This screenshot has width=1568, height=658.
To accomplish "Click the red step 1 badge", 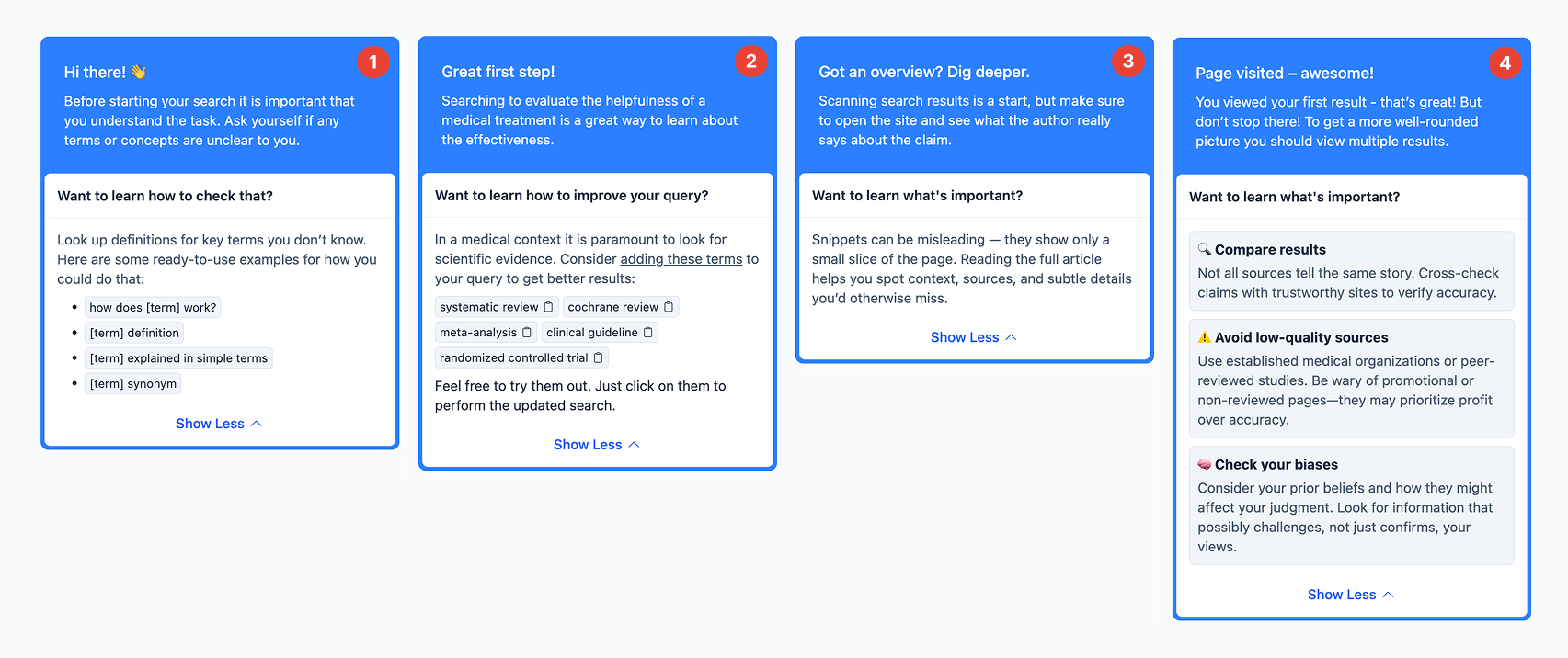I will coord(373,62).
